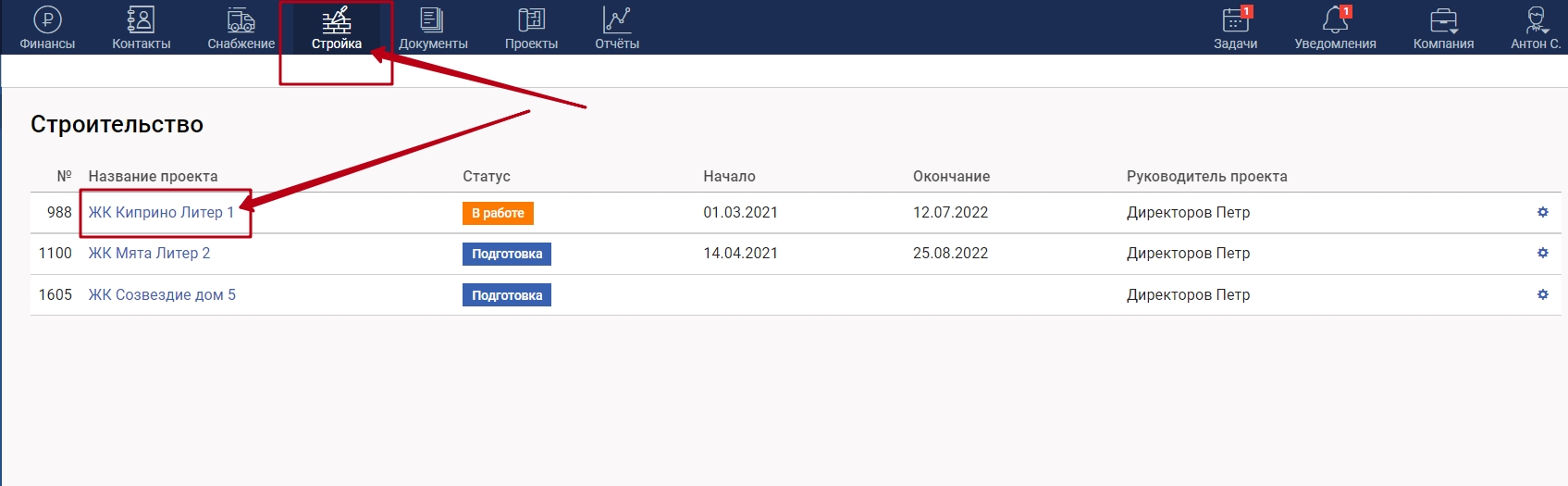Click the orange В работе status badge

[498, 213]
